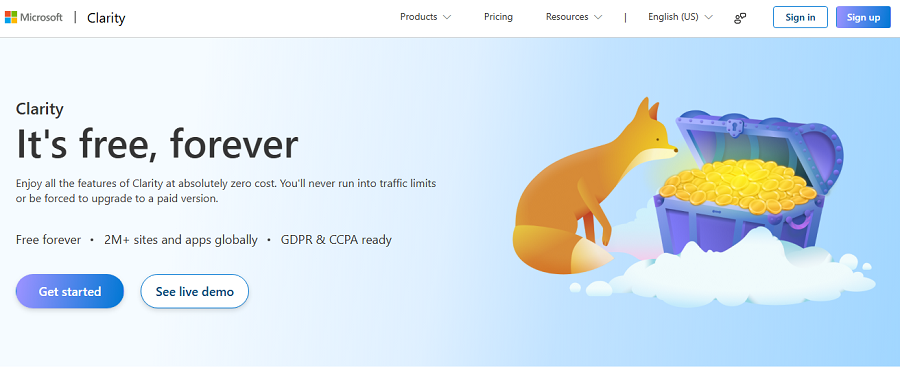Image resolution: width=900 pixels, height=383 pixels.
Task: Expand the Products menu
Action: coord(425,17)
